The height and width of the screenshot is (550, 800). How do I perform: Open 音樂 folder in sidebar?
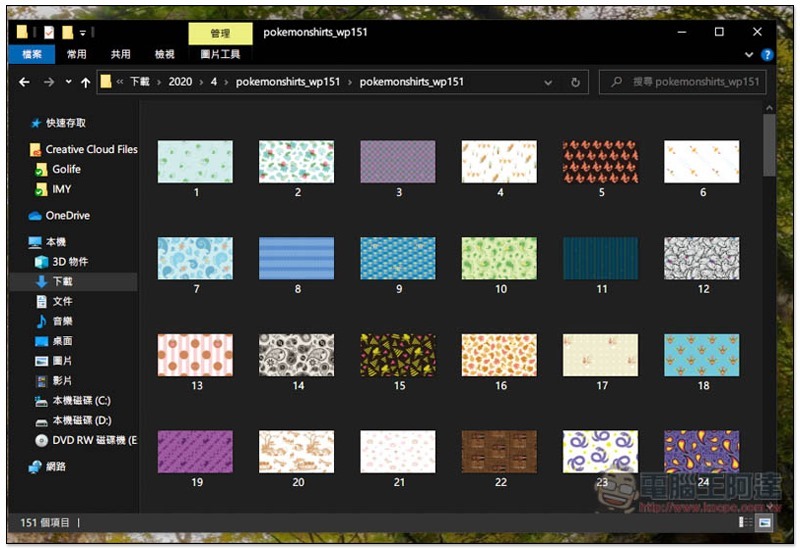point(54,321)
